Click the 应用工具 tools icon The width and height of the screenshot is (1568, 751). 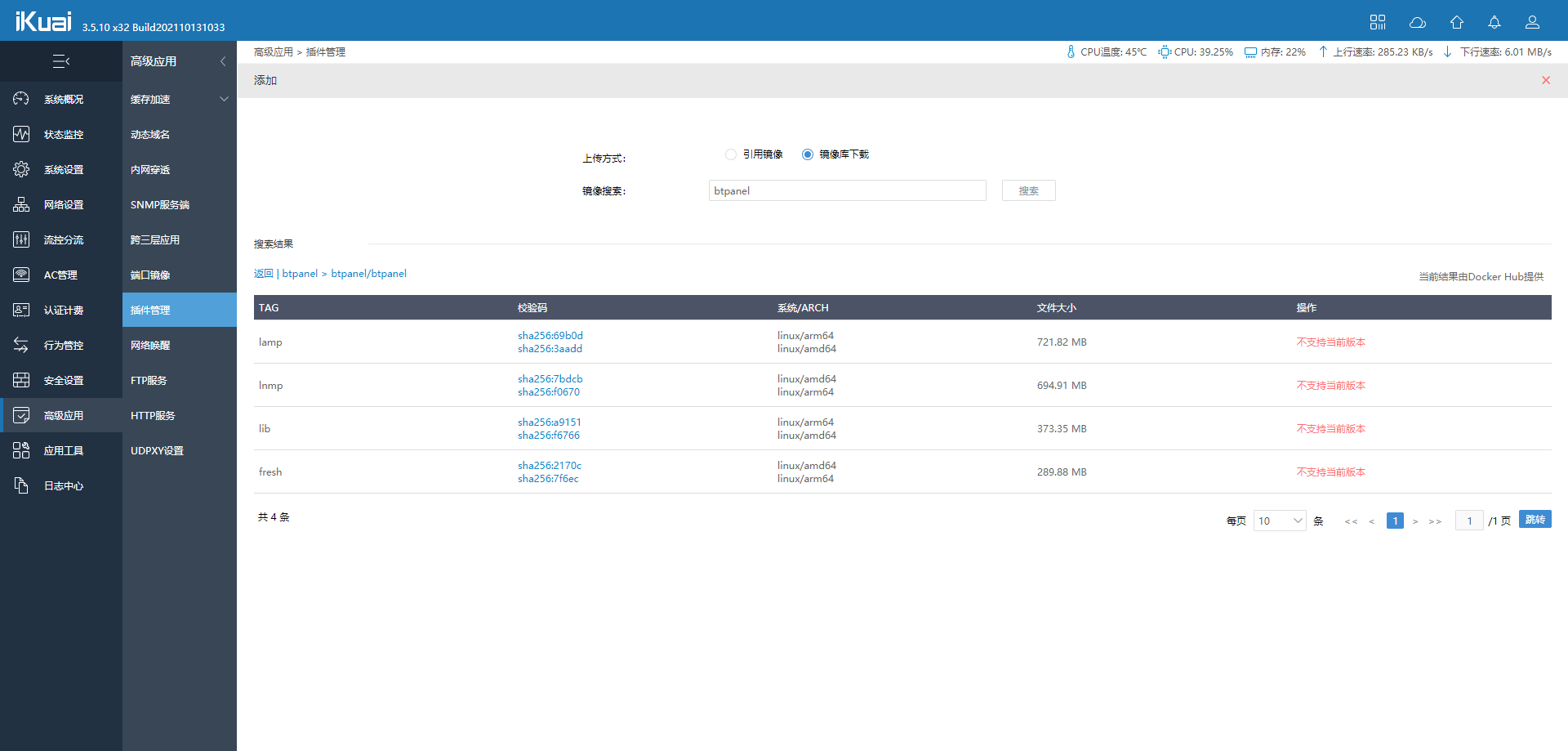(x=21, y=450)
